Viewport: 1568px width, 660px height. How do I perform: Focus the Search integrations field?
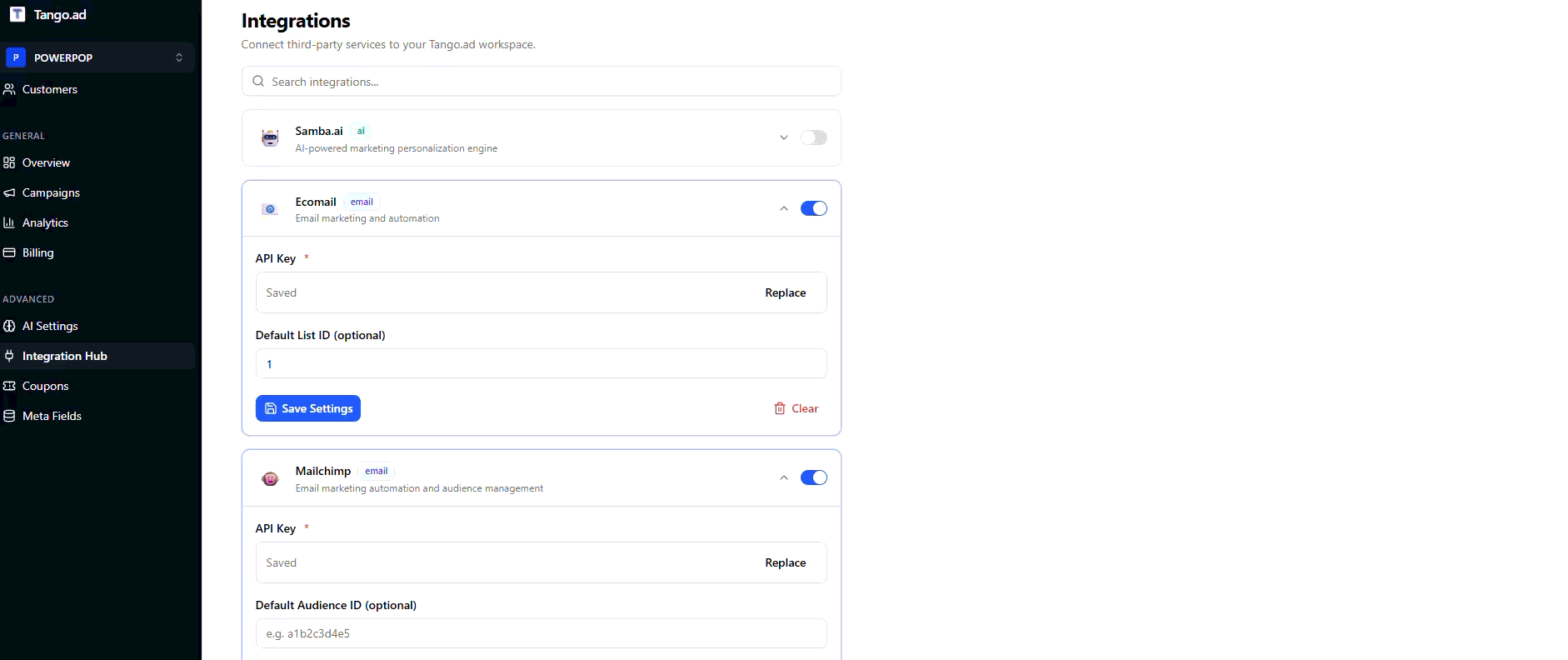tap(542, 82)
